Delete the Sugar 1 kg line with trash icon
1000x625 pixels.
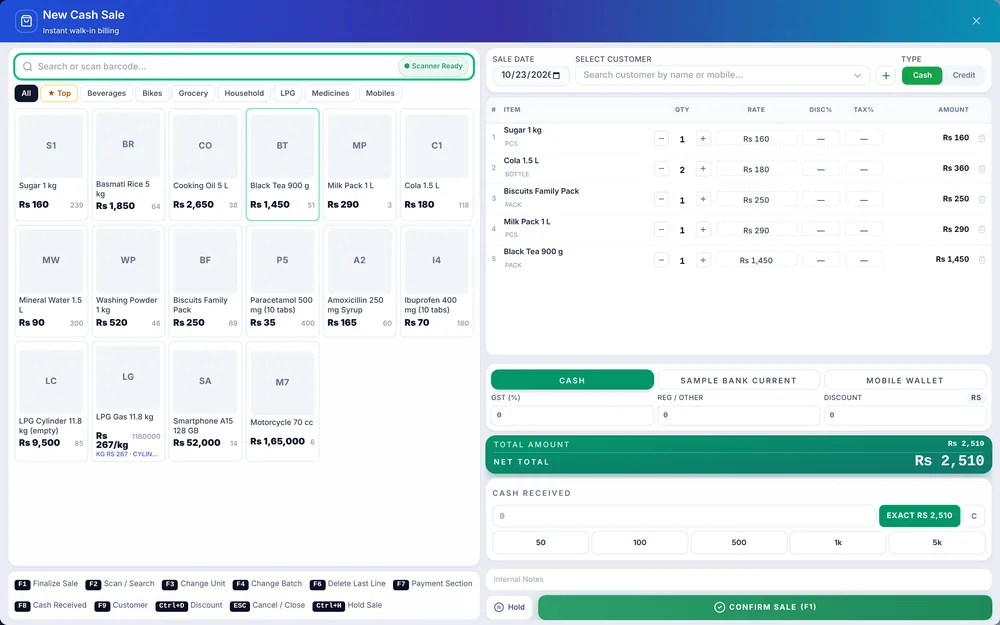982,138
